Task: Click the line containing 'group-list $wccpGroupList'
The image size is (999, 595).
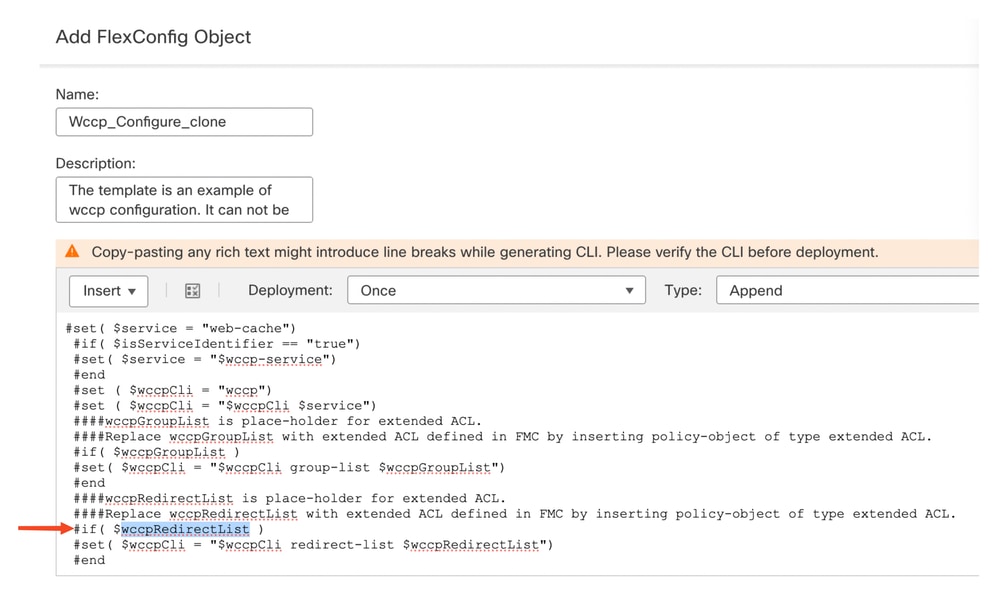Action: point(289,468)
